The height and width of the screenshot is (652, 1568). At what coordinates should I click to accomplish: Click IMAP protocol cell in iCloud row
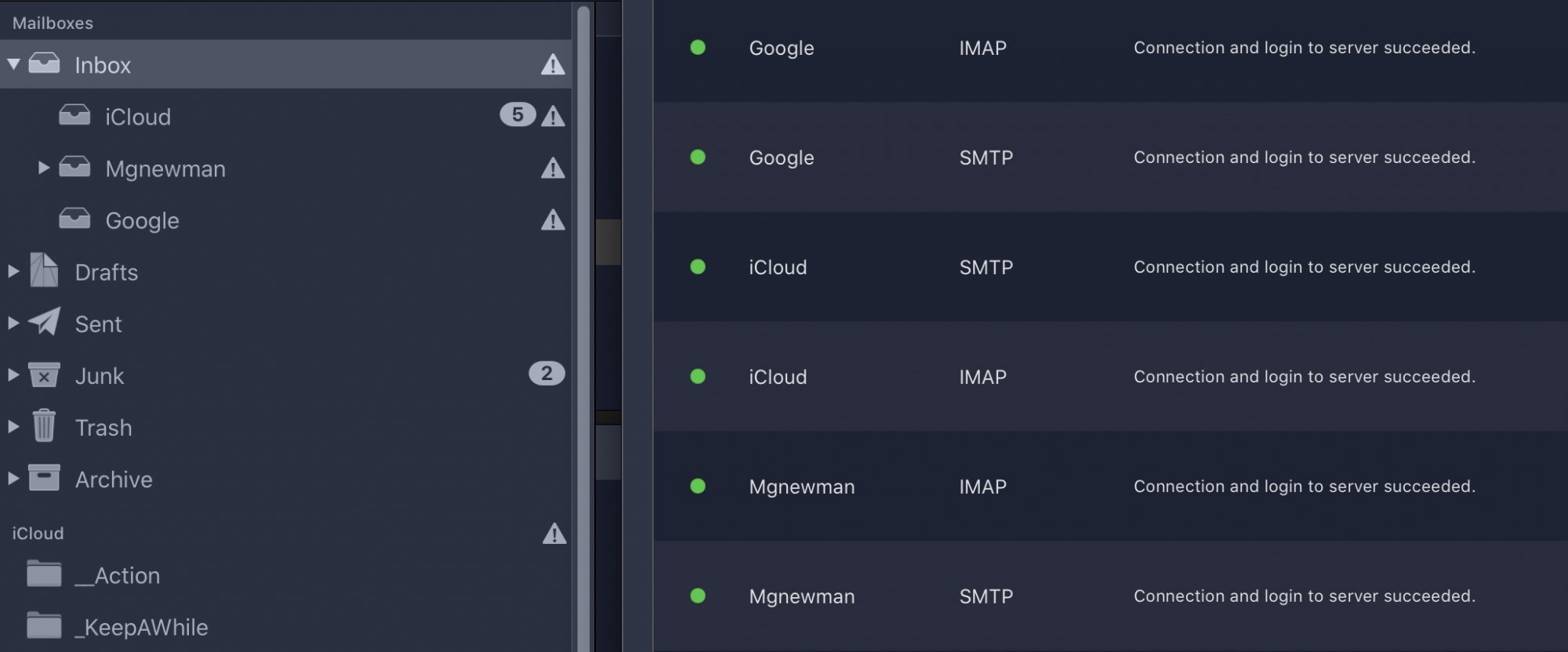tap(983, 377)
